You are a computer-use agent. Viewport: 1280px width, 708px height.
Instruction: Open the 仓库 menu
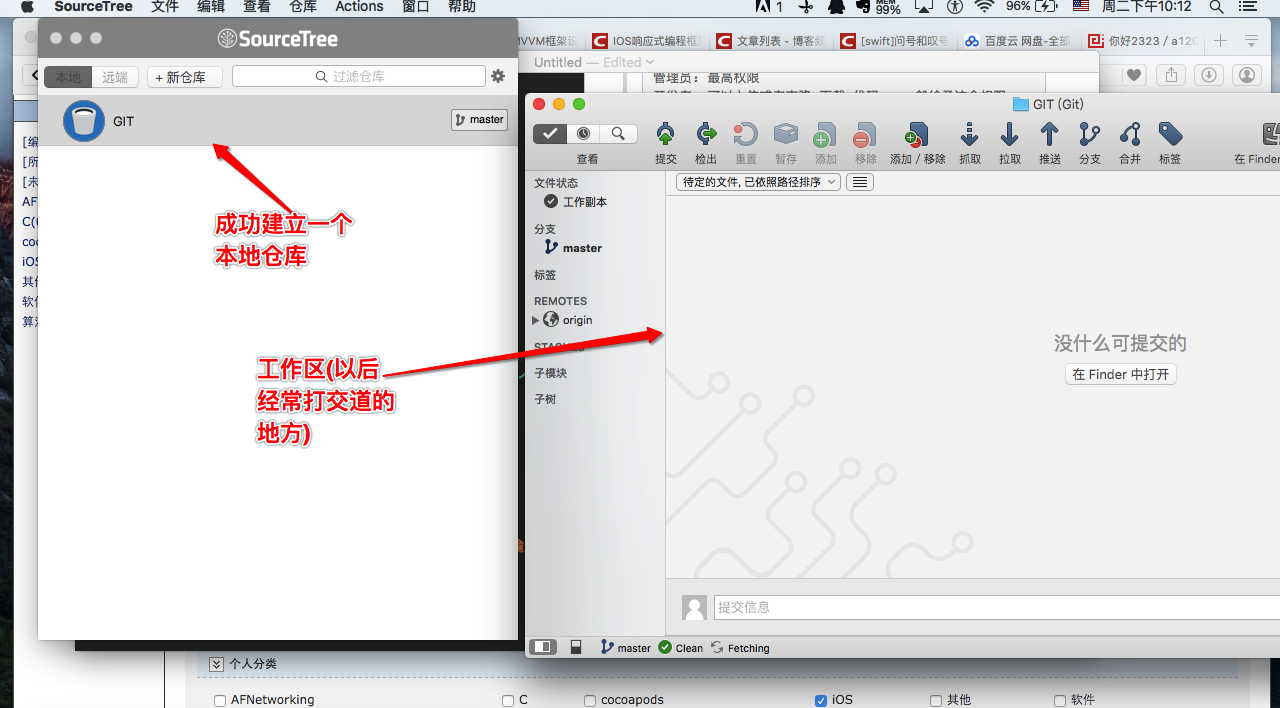pos(303,7)
